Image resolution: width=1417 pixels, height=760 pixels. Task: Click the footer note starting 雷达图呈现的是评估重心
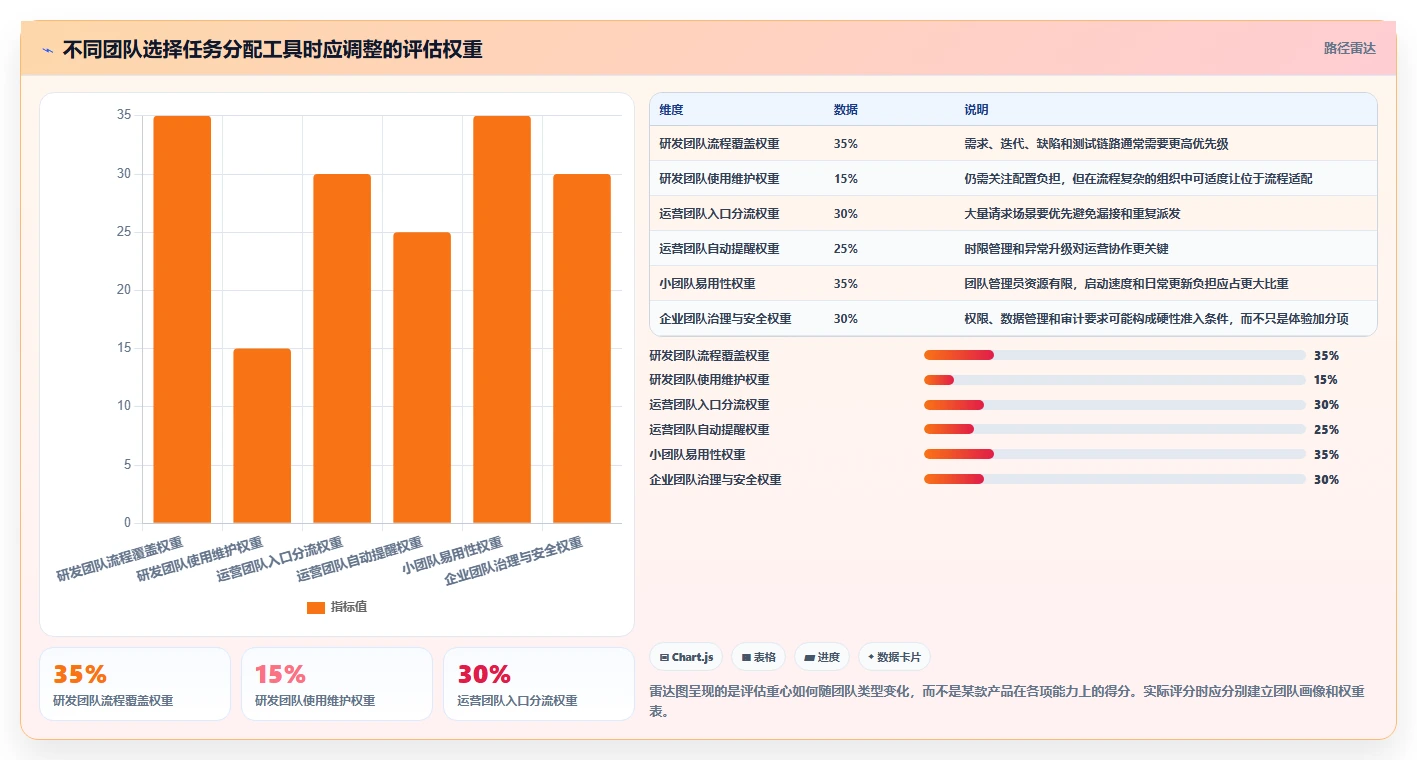click(x=1008, y=702)
